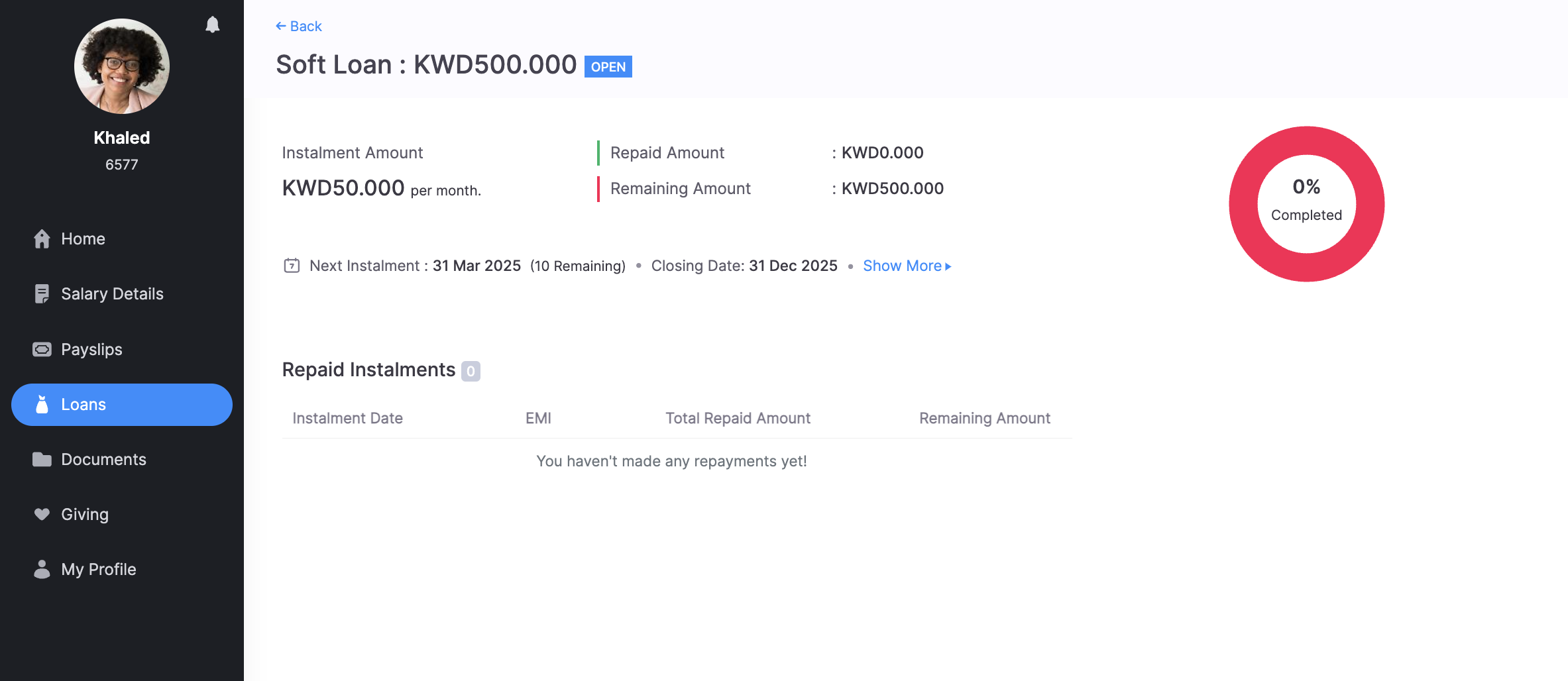This screenshot has width=1568, height=681.
Task: Click the Repaid Instalments count badge
Action: coord(471,371)
